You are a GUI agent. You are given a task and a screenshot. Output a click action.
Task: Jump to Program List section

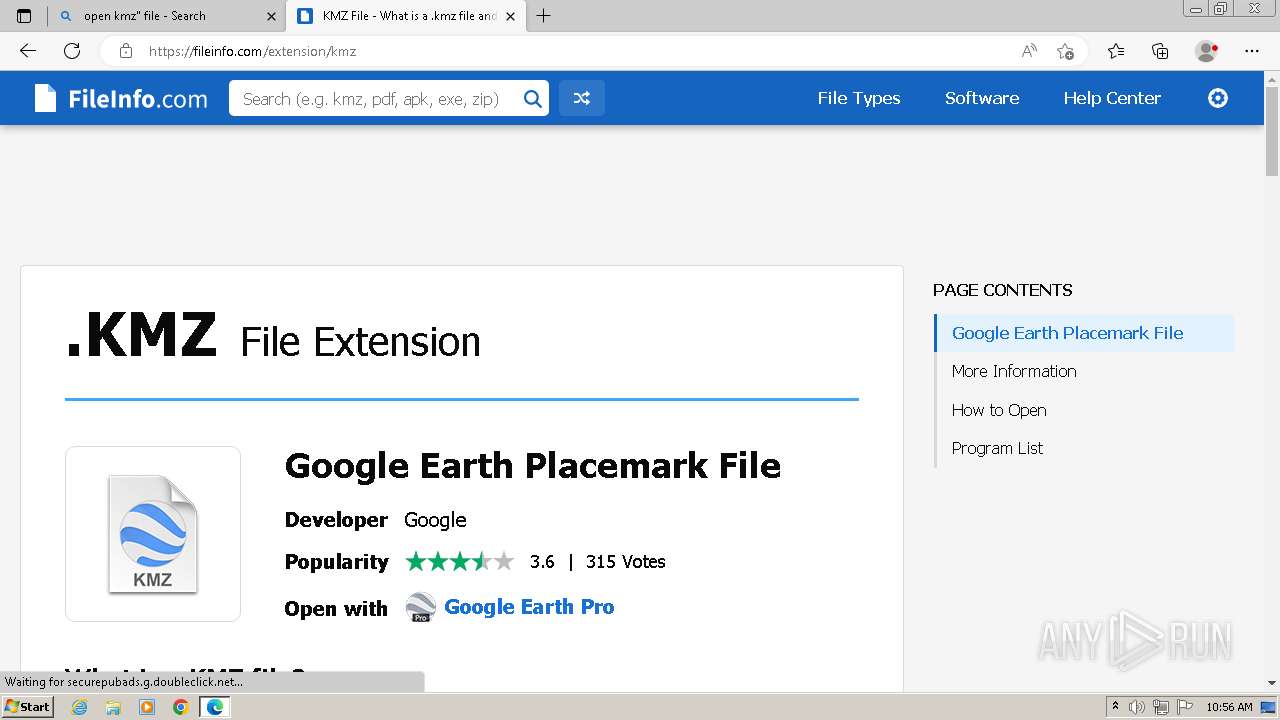[x=997, y=448]
